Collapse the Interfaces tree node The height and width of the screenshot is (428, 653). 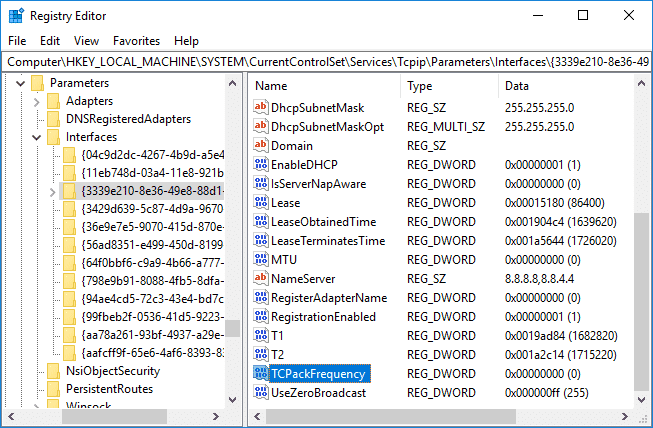(x=36, y=137)
